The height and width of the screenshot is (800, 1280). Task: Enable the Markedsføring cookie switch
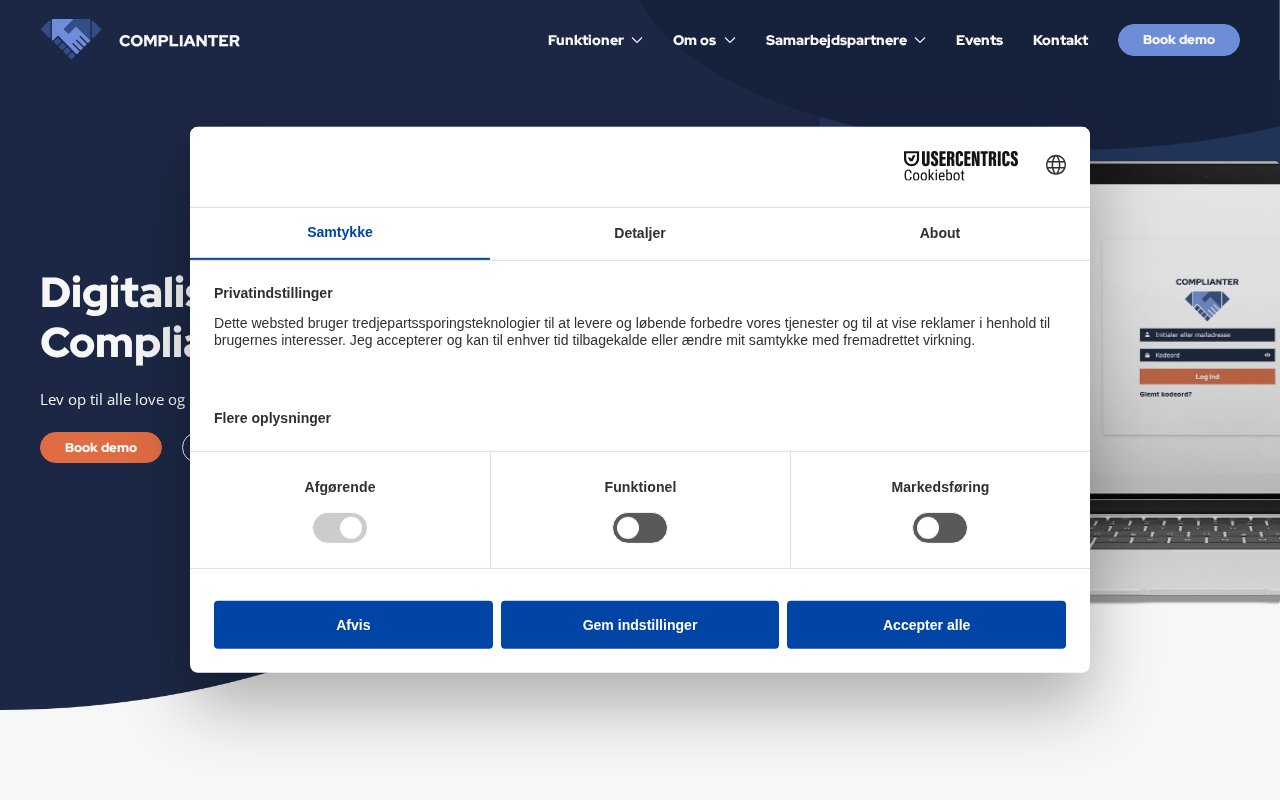(x=940, y=528)
